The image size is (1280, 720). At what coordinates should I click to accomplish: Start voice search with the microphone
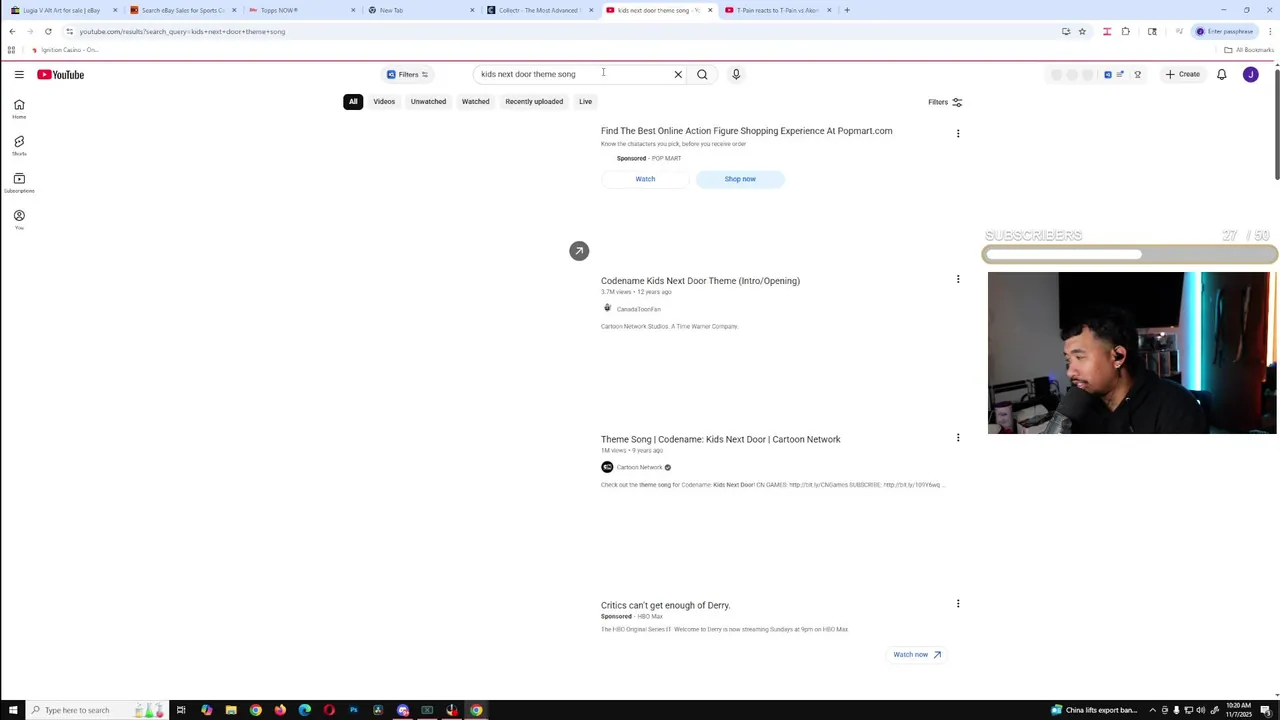(736, 74)
